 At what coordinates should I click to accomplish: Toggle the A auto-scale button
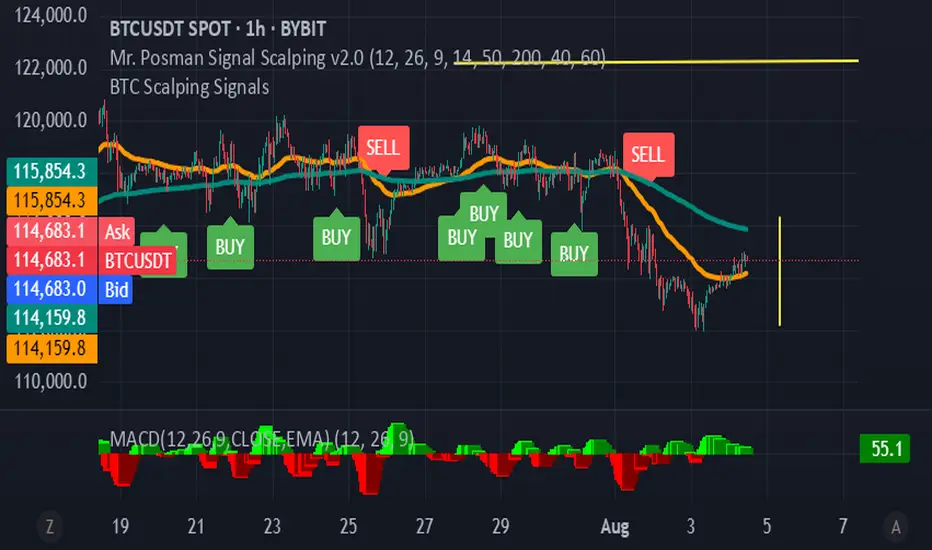click(x=895, y=527)
